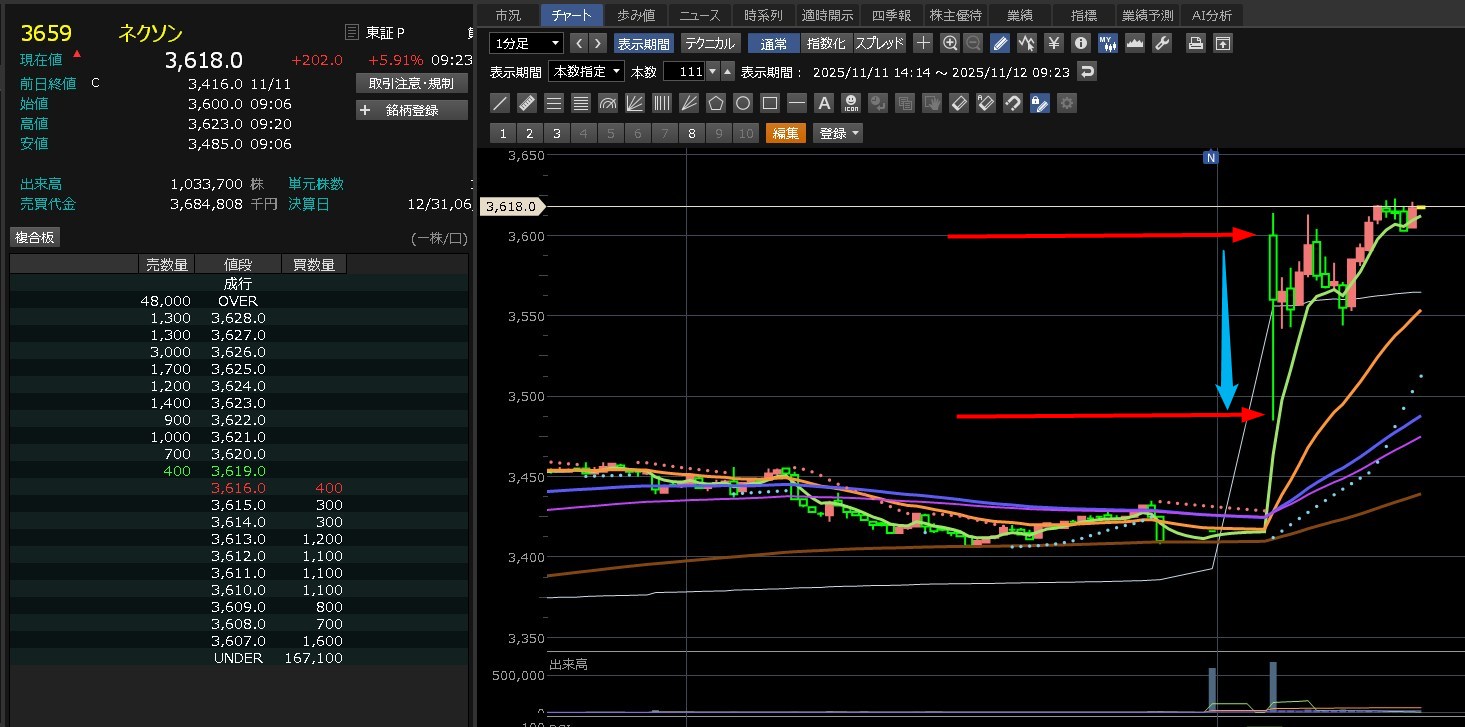Select the text annotation A tool
The width and height of the screenshot is (1465, 727).
pyautogui.click(x=823, y=103)
